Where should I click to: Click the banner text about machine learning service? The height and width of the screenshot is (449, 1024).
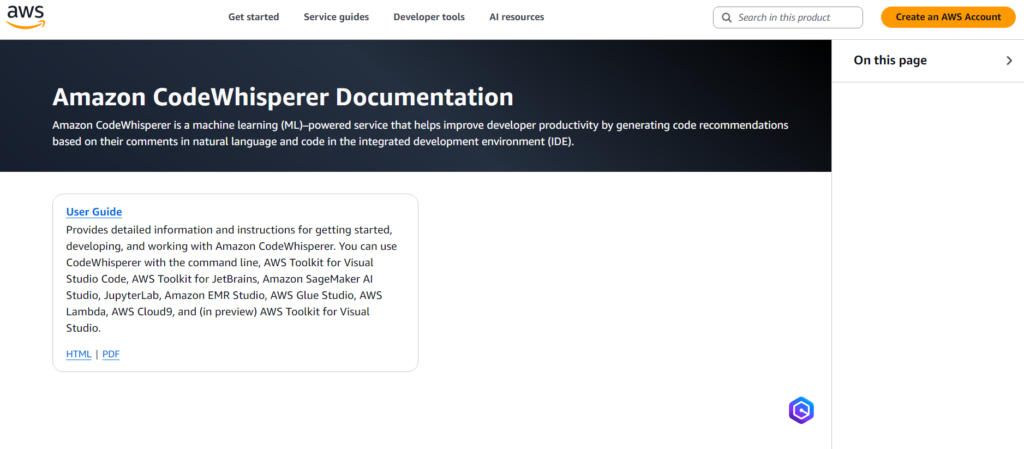pyautogui.click(x=421, y=133)
